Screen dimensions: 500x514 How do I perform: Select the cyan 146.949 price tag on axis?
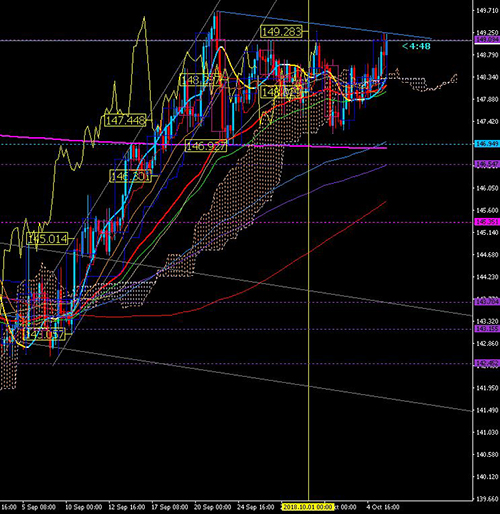click(x=487, y=144)
